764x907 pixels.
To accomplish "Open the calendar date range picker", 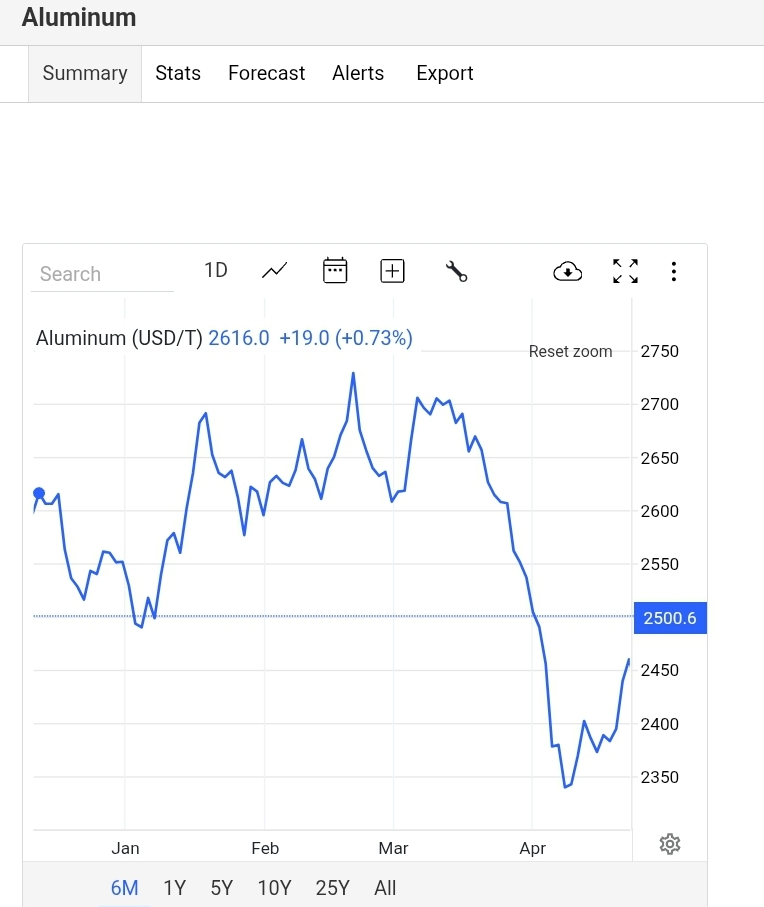I will point(335,270).
